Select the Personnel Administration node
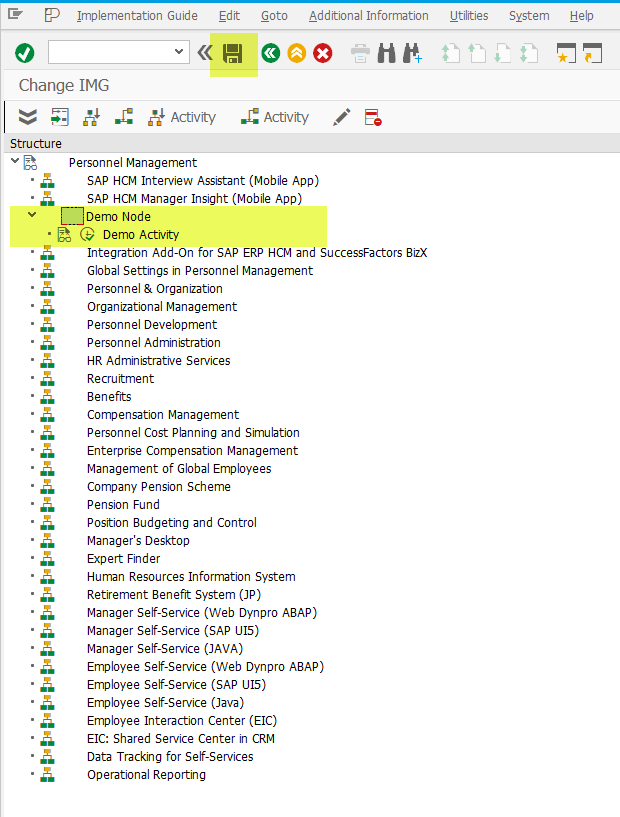Image resolution: width=620 pixels, height=817 pixels. pyautogui.click(x=154, y=342)
